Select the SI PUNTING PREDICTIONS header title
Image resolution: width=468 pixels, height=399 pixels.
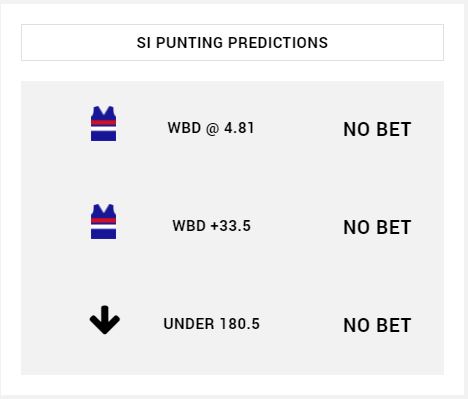[x=232, y=43]
